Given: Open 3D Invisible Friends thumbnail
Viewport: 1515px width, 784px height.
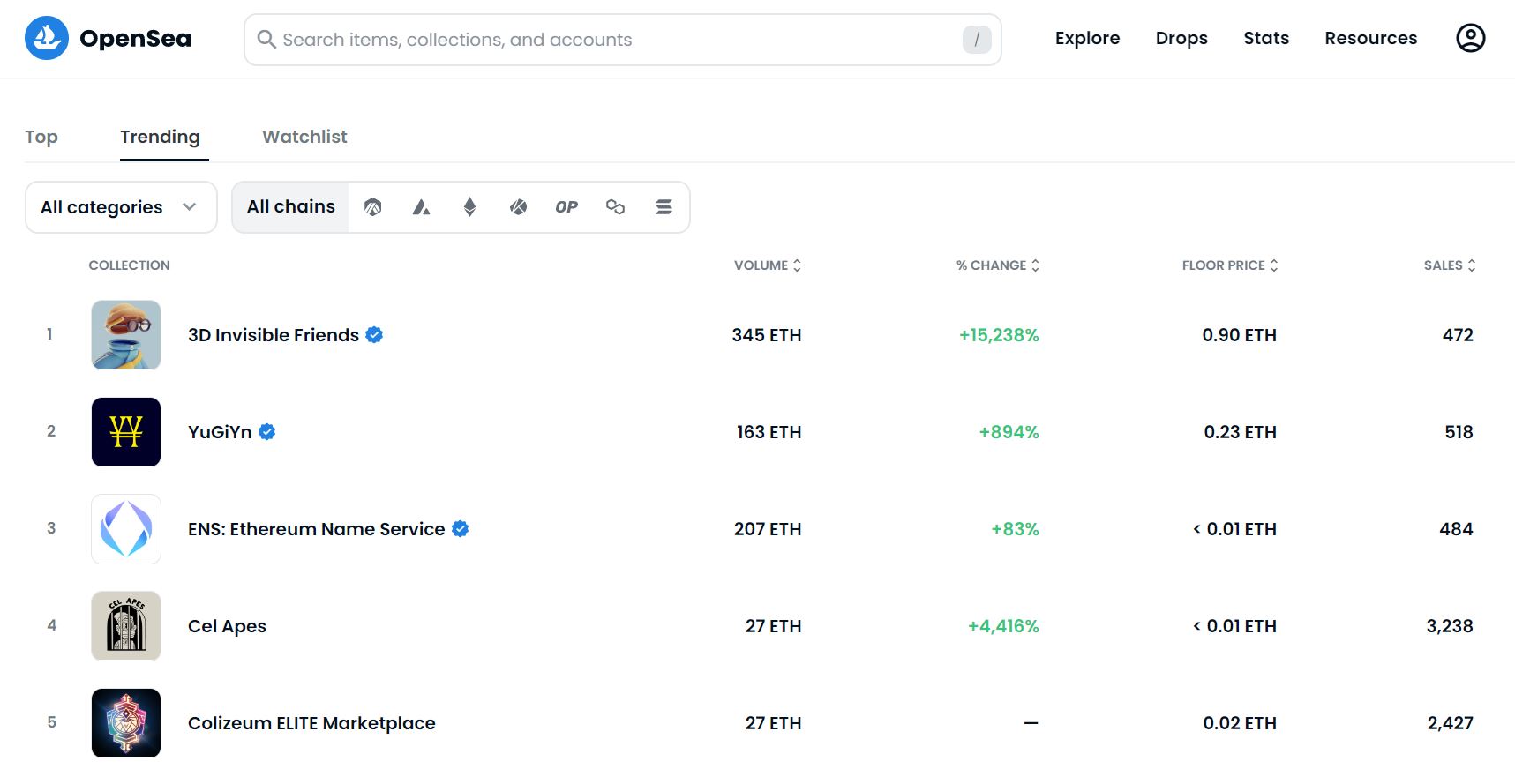Looking at the screenshot, I should pos(126,334).
